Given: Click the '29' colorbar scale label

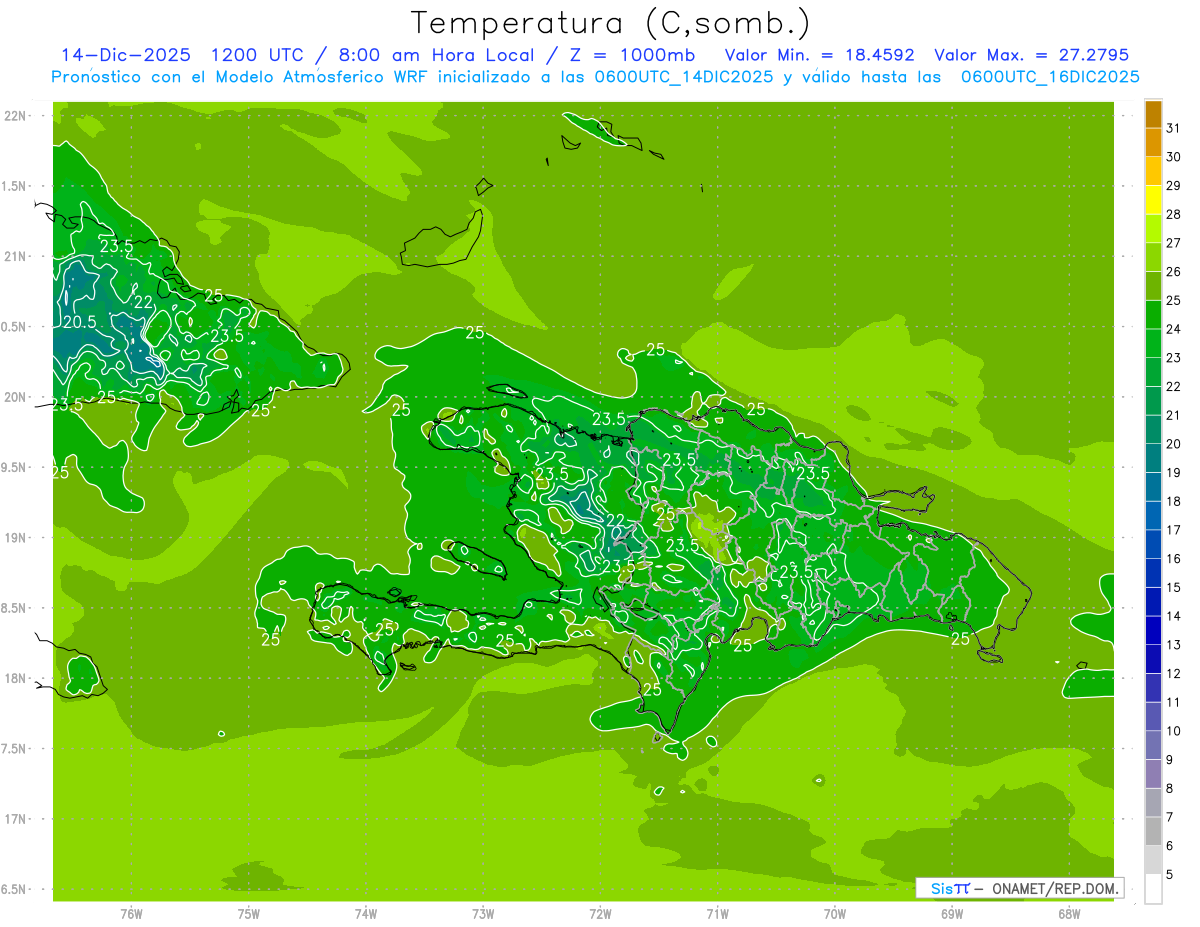Looking at the screenshot, I should 1174,186.
